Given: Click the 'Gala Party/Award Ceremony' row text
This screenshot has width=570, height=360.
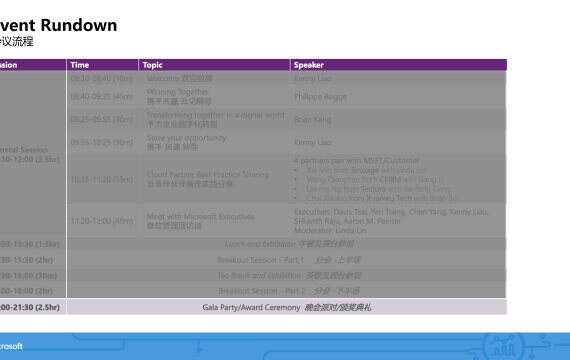Looking at the screenshot, I should (x=286, y=308).
